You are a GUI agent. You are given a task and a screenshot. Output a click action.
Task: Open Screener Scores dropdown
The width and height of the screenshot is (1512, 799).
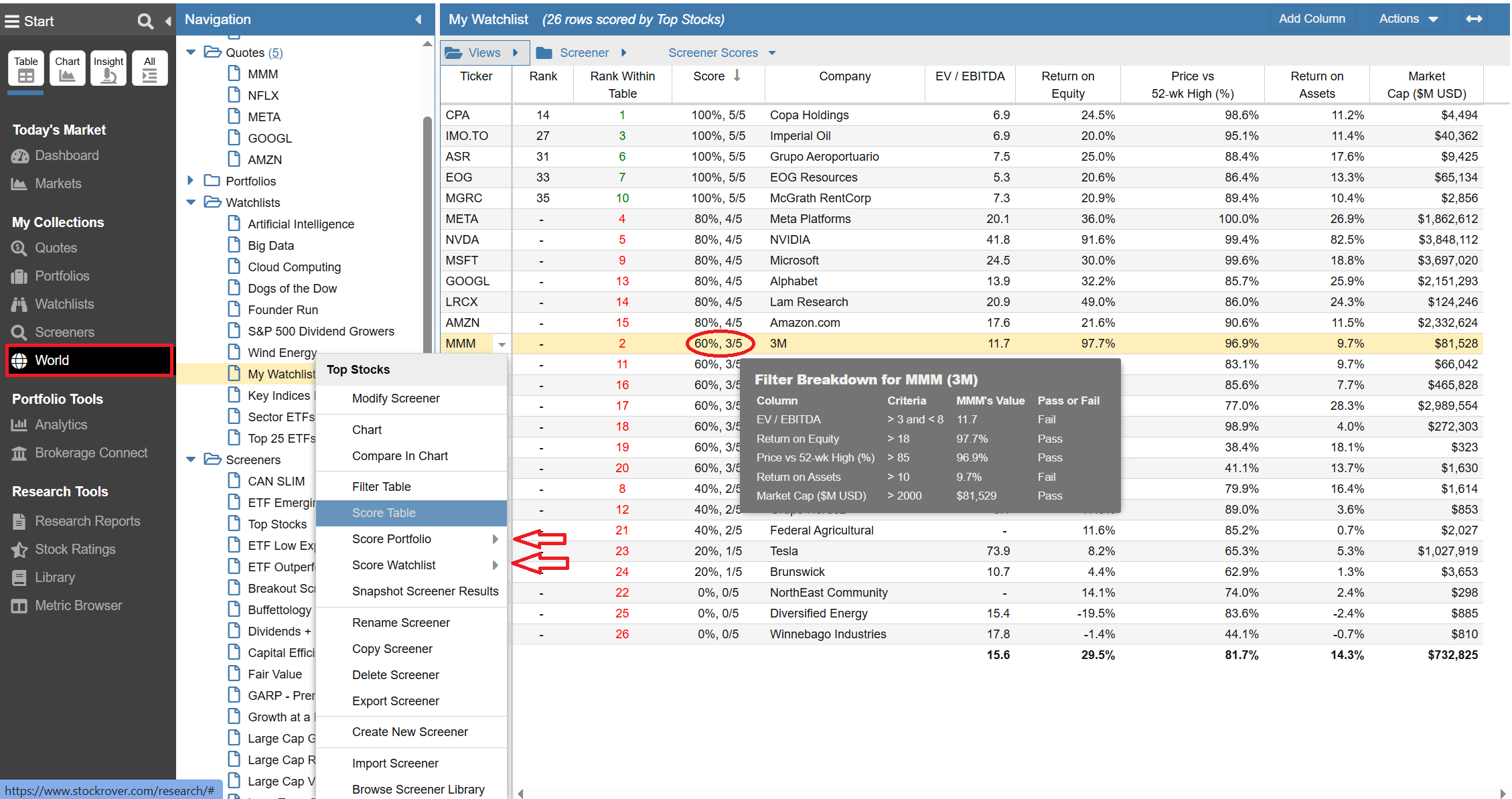pyautogui.click(x=722, y=53)
